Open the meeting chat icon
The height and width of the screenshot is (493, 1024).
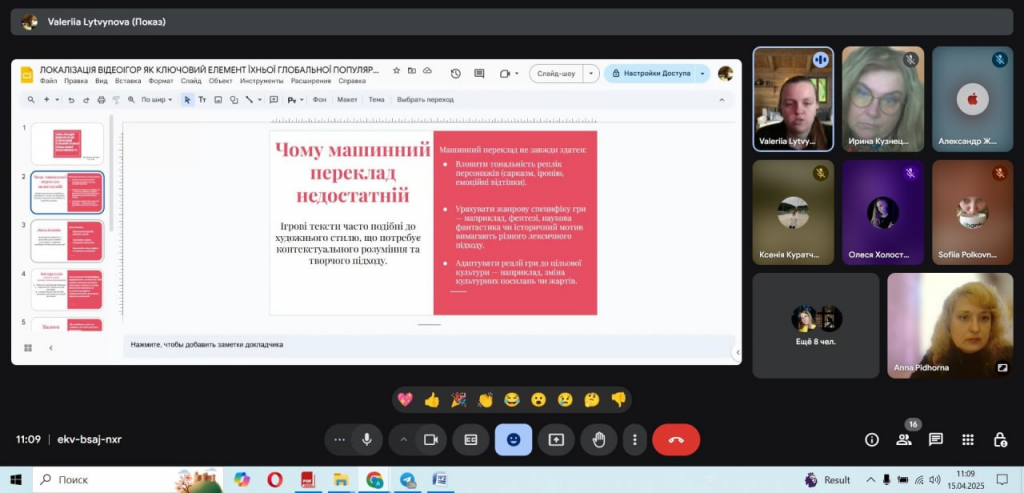[936, 440]
